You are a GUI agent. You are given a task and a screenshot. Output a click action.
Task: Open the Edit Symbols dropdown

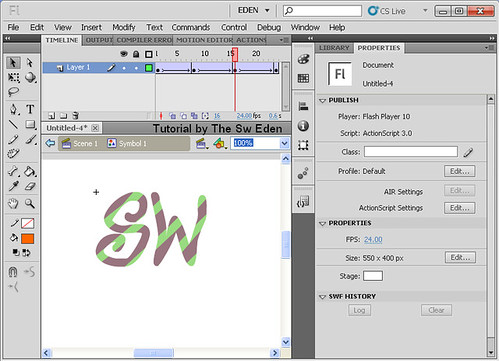click(x=220, y=144)
